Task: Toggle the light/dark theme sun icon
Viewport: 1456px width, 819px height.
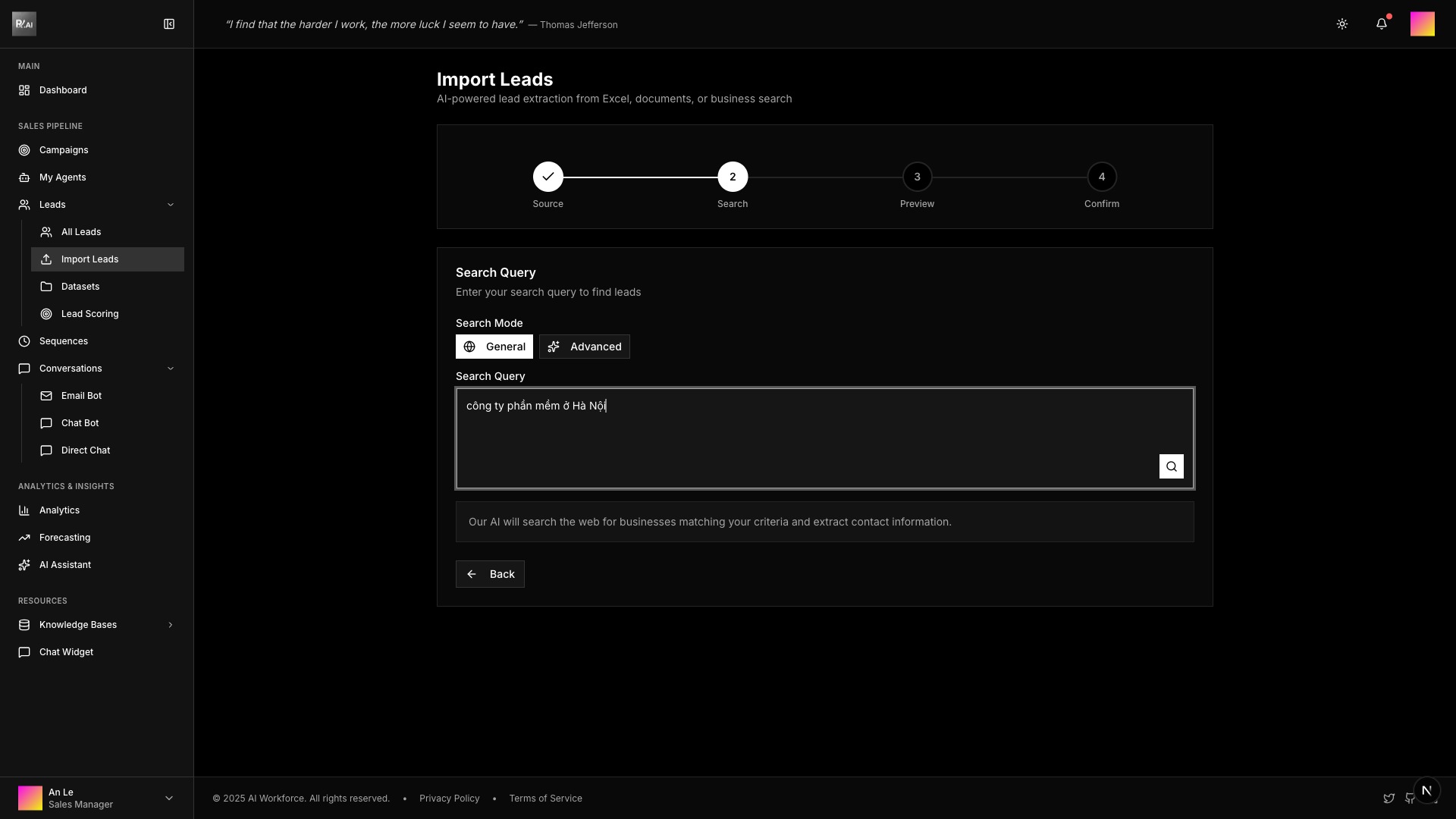Action: (x=1342, y=24)
